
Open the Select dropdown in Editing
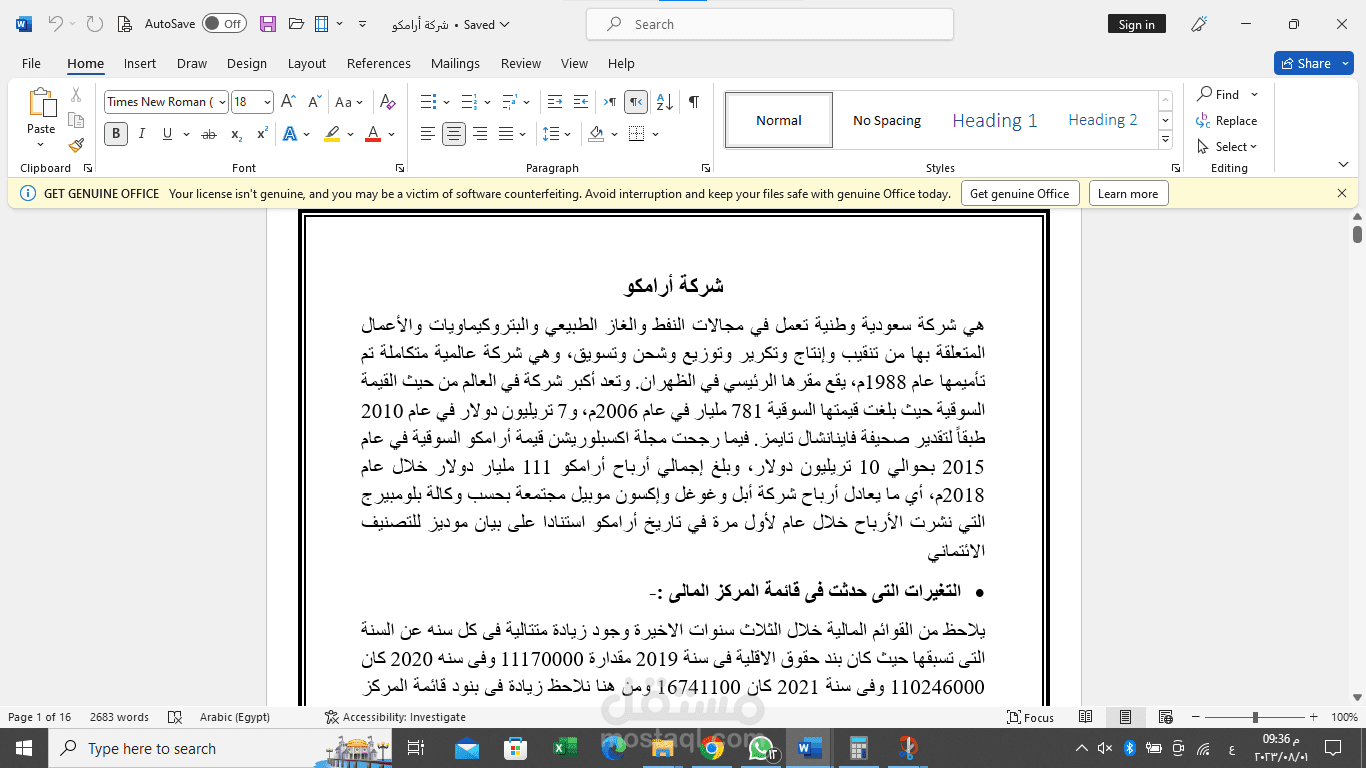pyautogui.click(x=1228, y=147)
